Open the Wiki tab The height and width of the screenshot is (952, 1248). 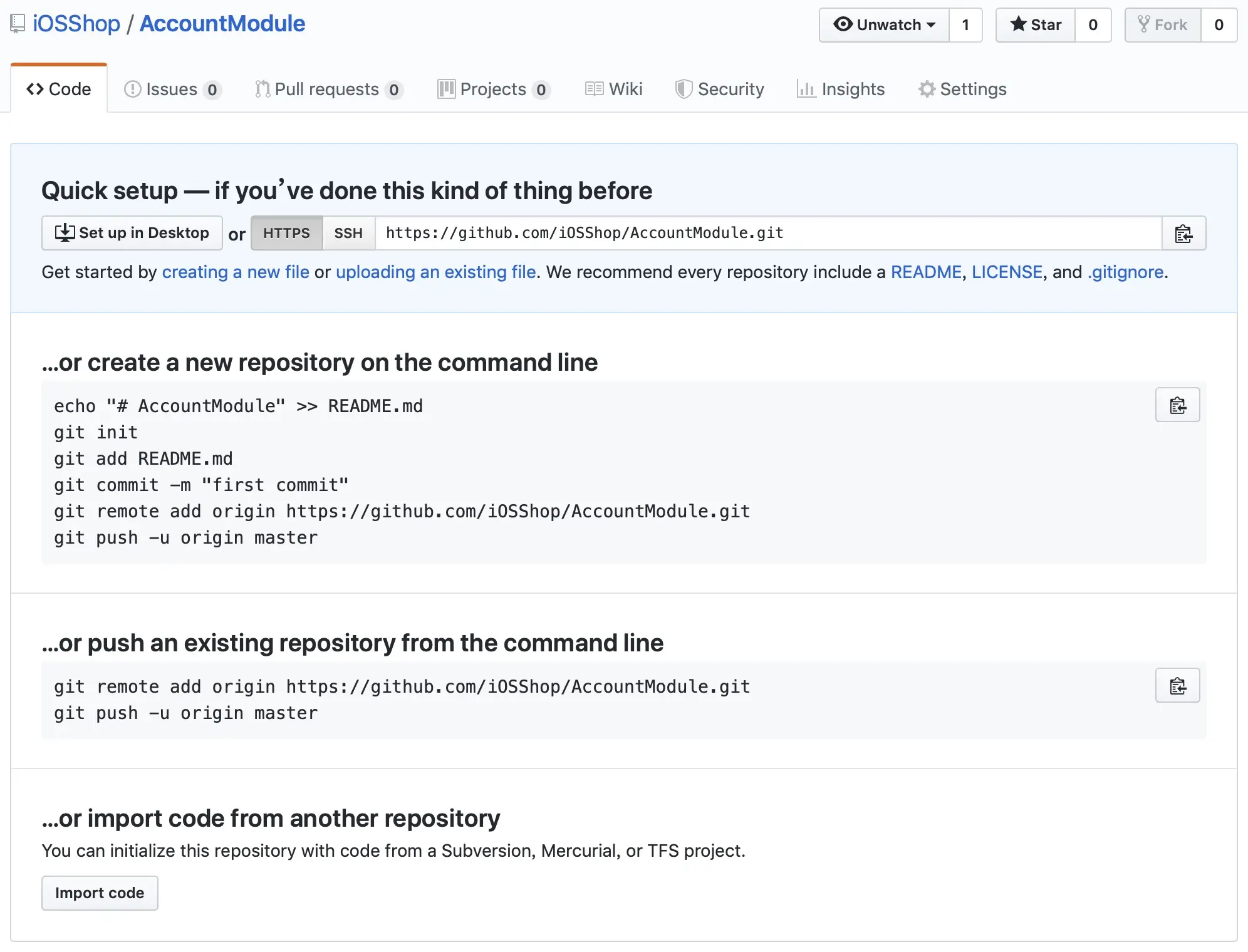(614, 89)
